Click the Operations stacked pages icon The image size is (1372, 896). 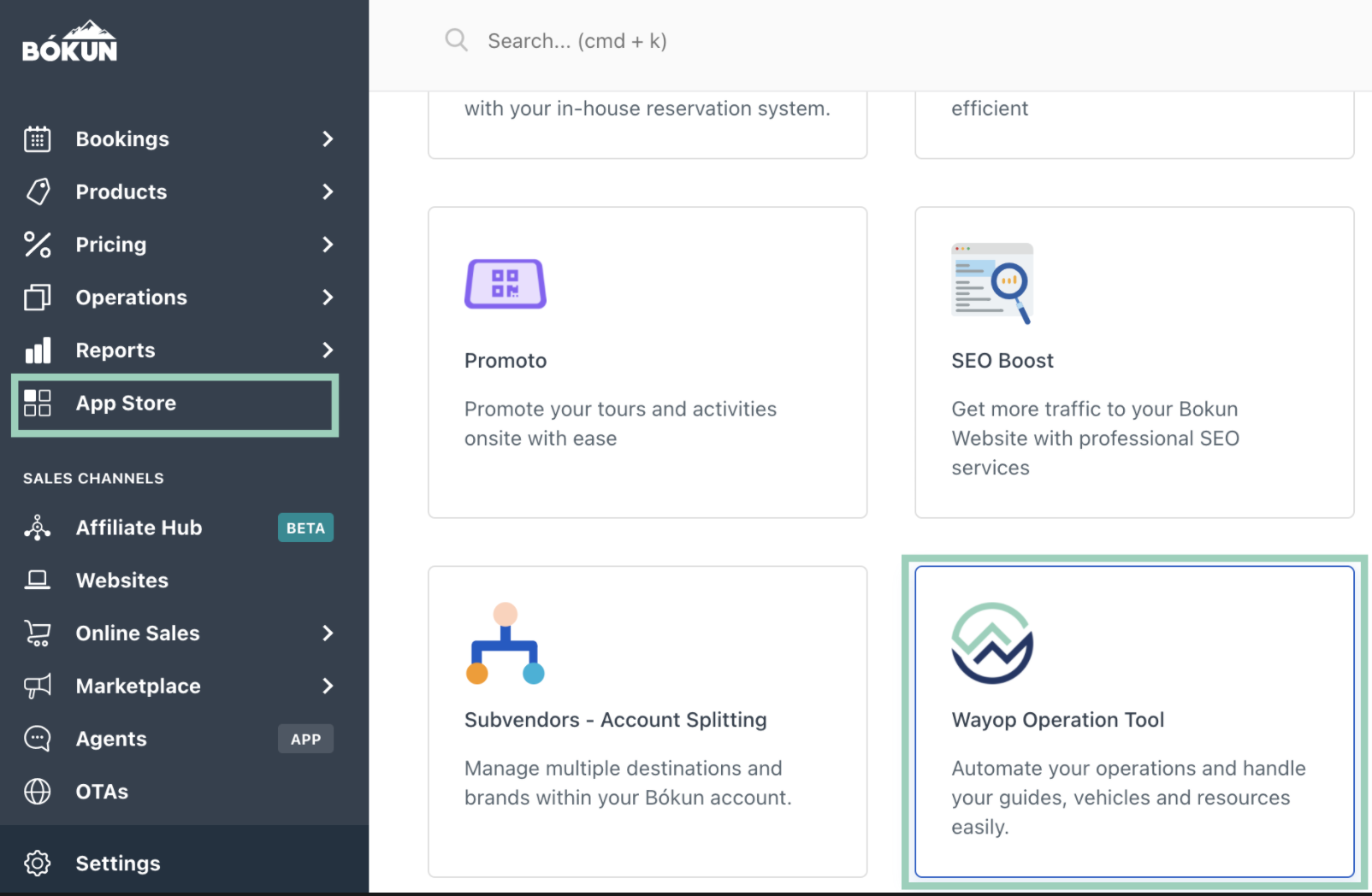pos(38,298)
